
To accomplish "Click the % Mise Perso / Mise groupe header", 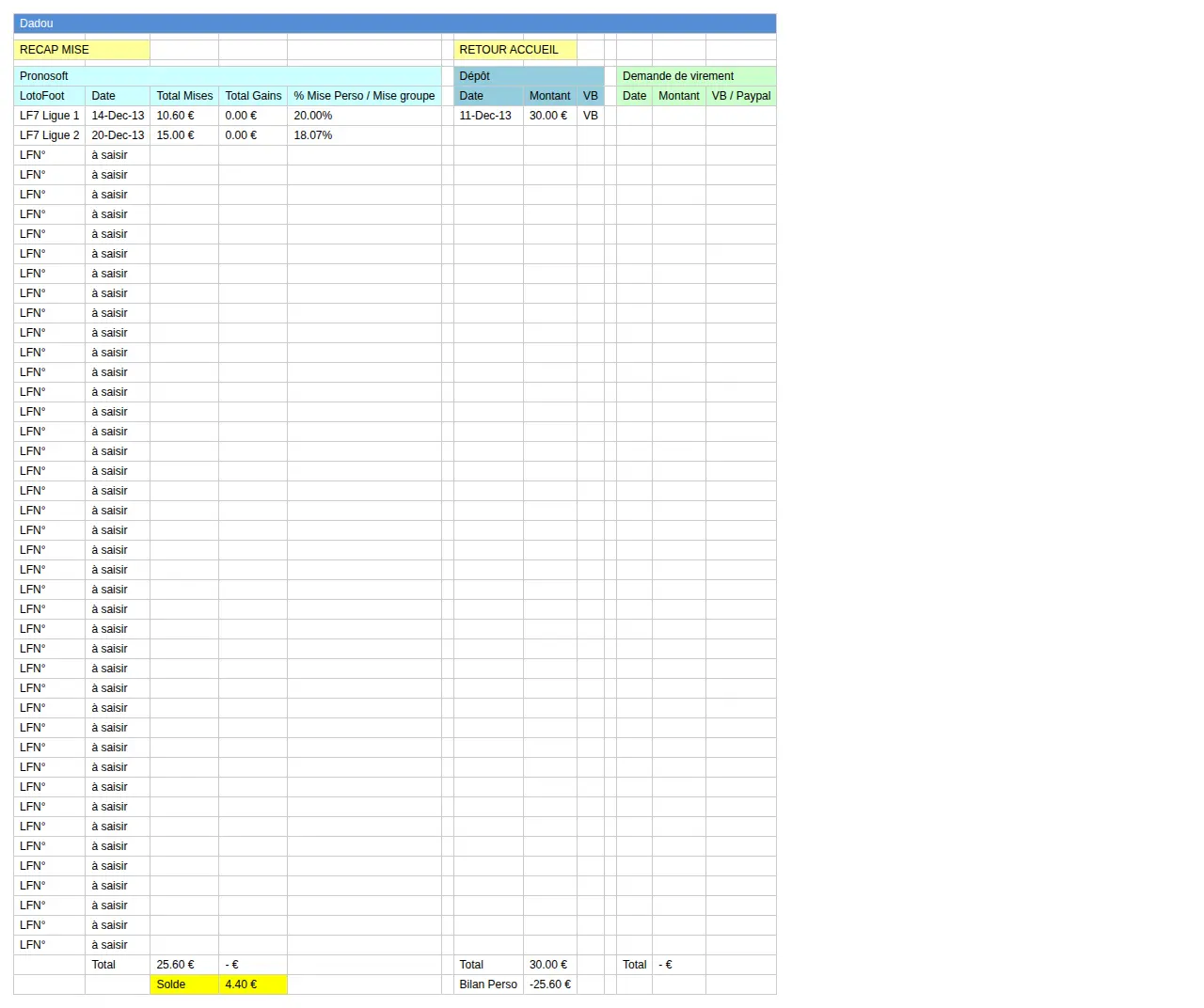I will (364, 96).
